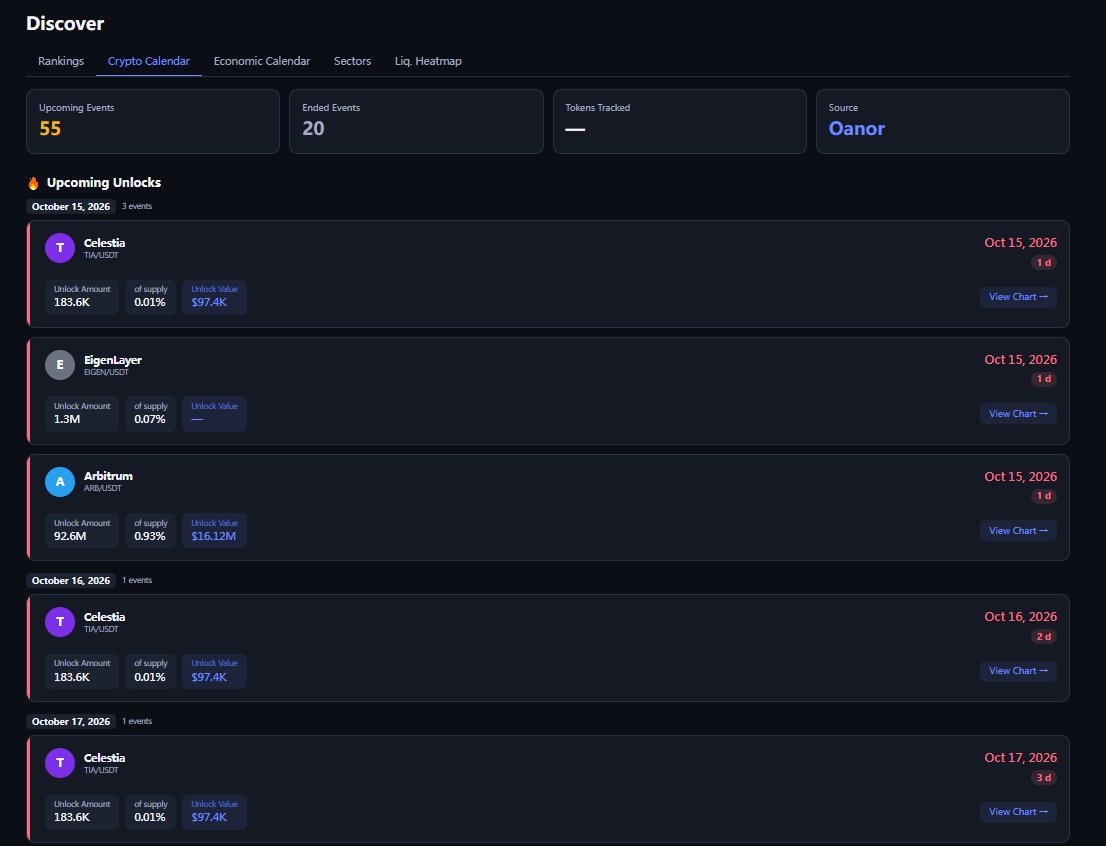Click the ARB/USDT pair label

(x=103, y=488)
